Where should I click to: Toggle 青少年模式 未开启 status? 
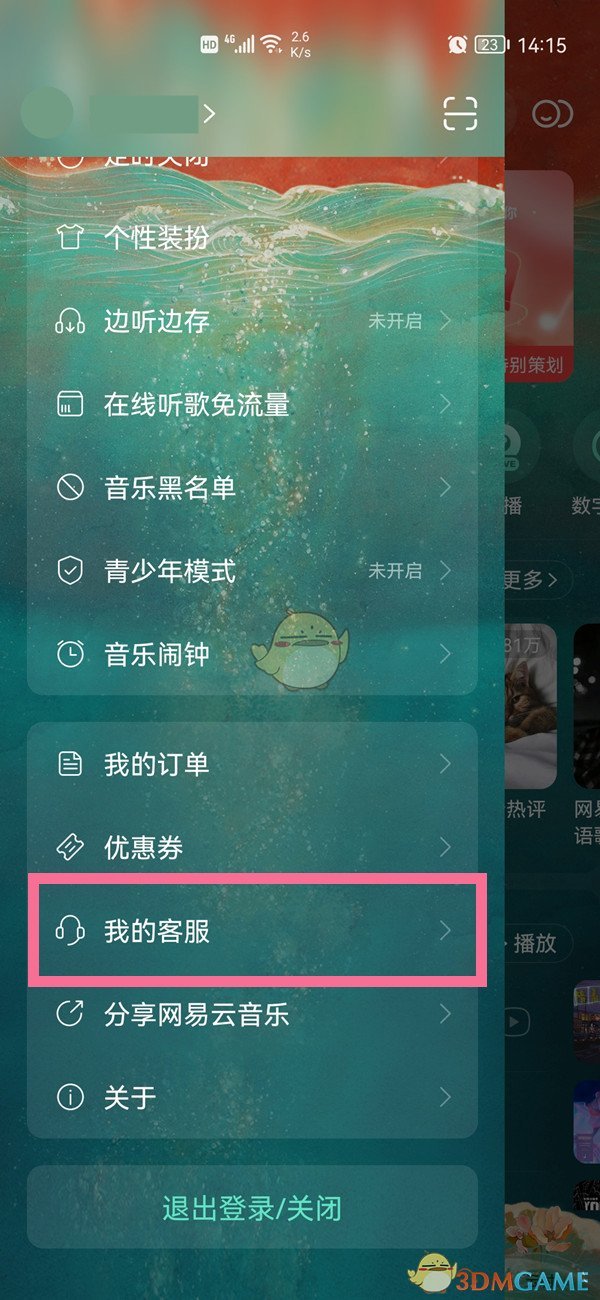[x=395, y=571]
